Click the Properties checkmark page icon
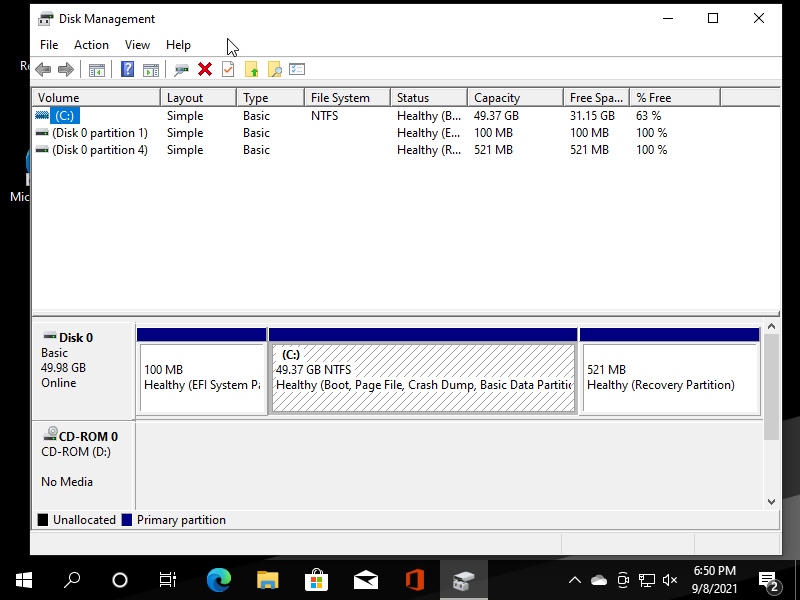 228,69
